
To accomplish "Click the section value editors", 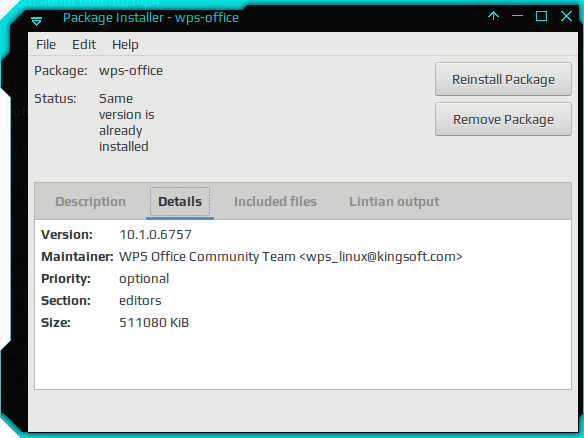I will 140,301.
